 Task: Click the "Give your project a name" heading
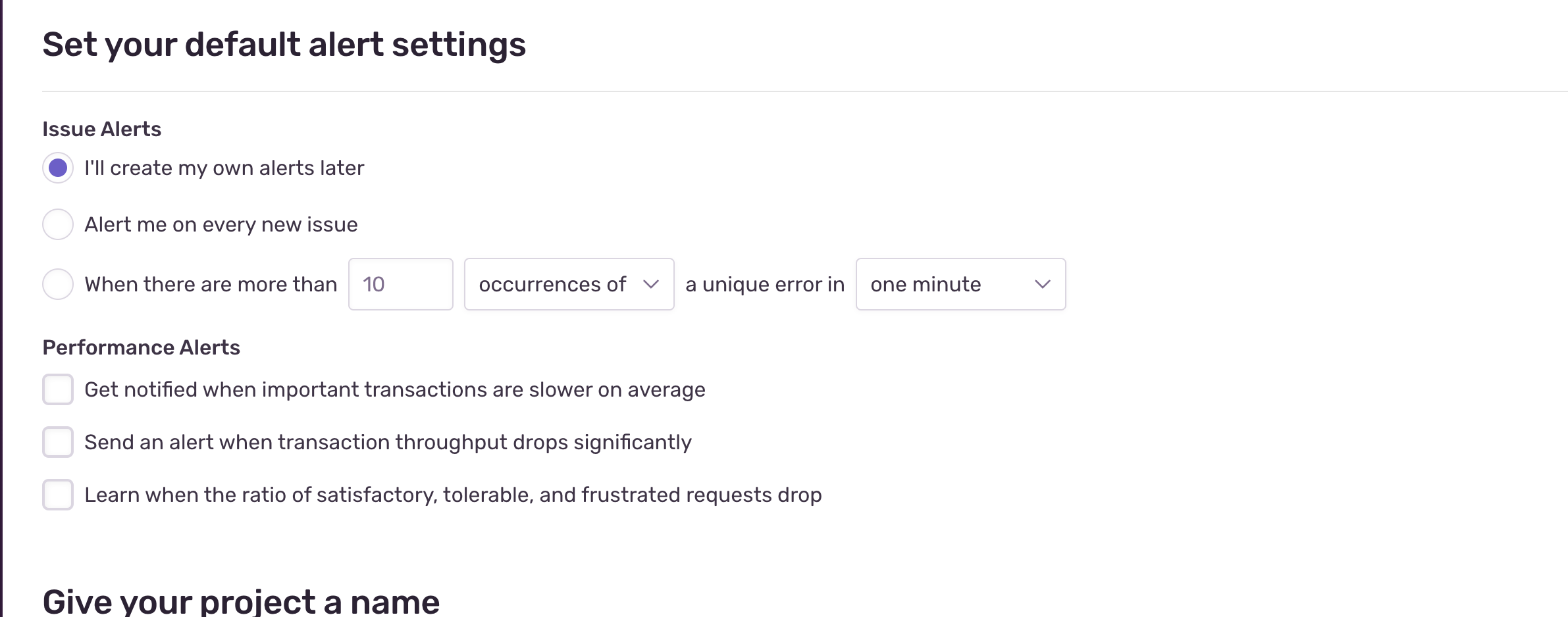point(241,601)
